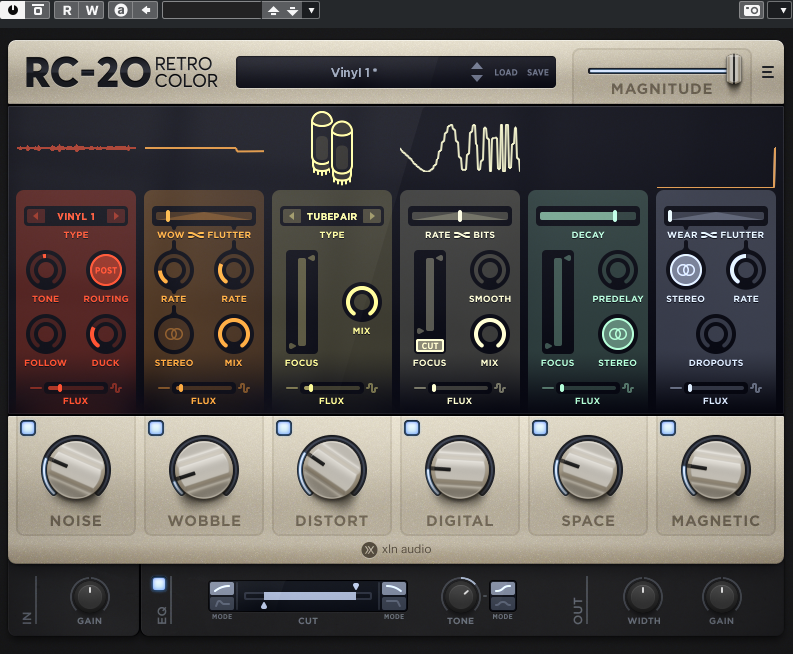Image resolution: width=793 pixels, height=654 pixels.
Task: Enable the NOISE module checkbox
Action: (x=28, y=428)
